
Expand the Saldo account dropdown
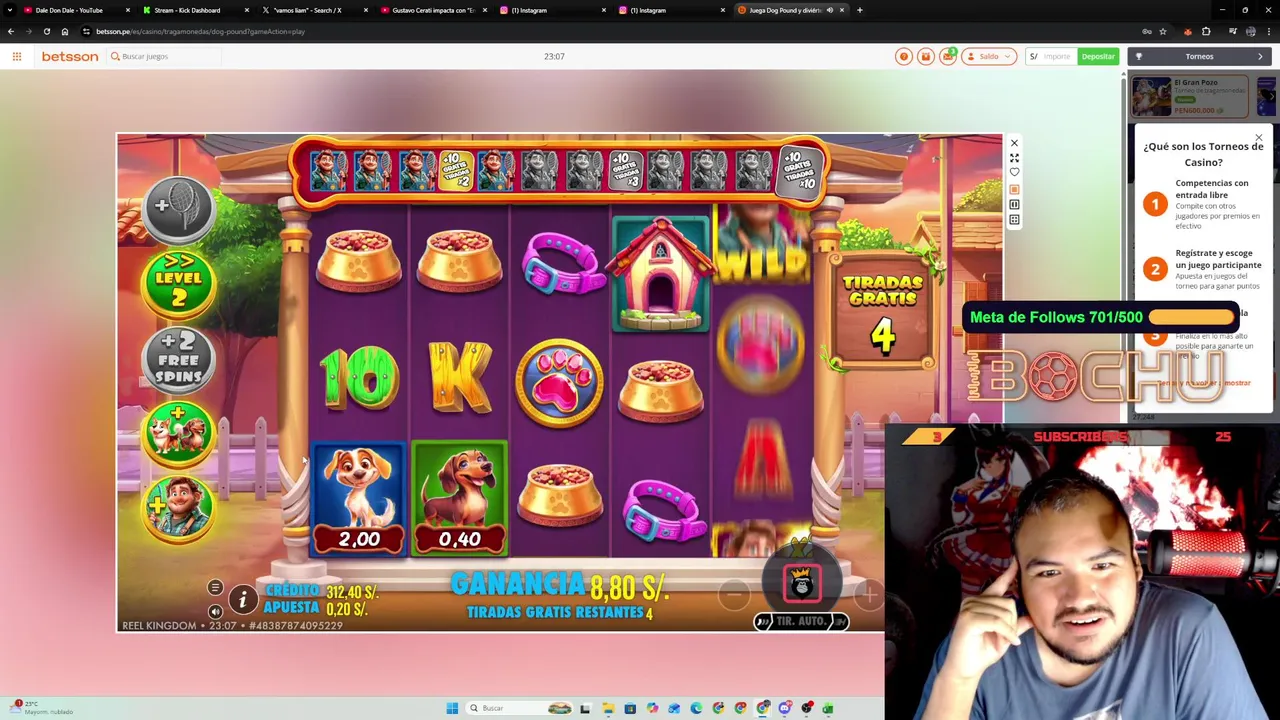tap(989, 56)
